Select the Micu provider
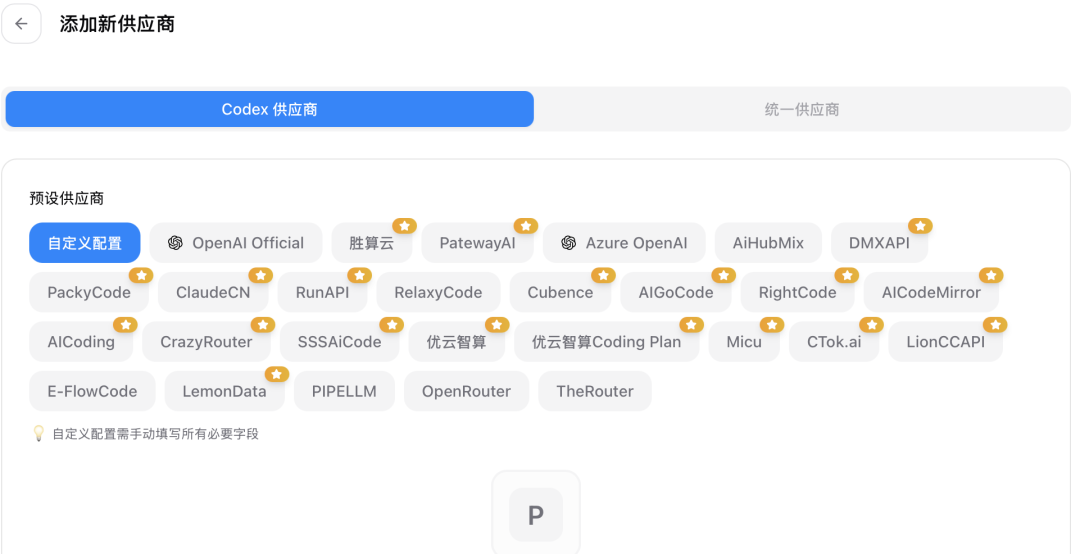The width and height of the screenshot is (1080, 554). point(744,342)
